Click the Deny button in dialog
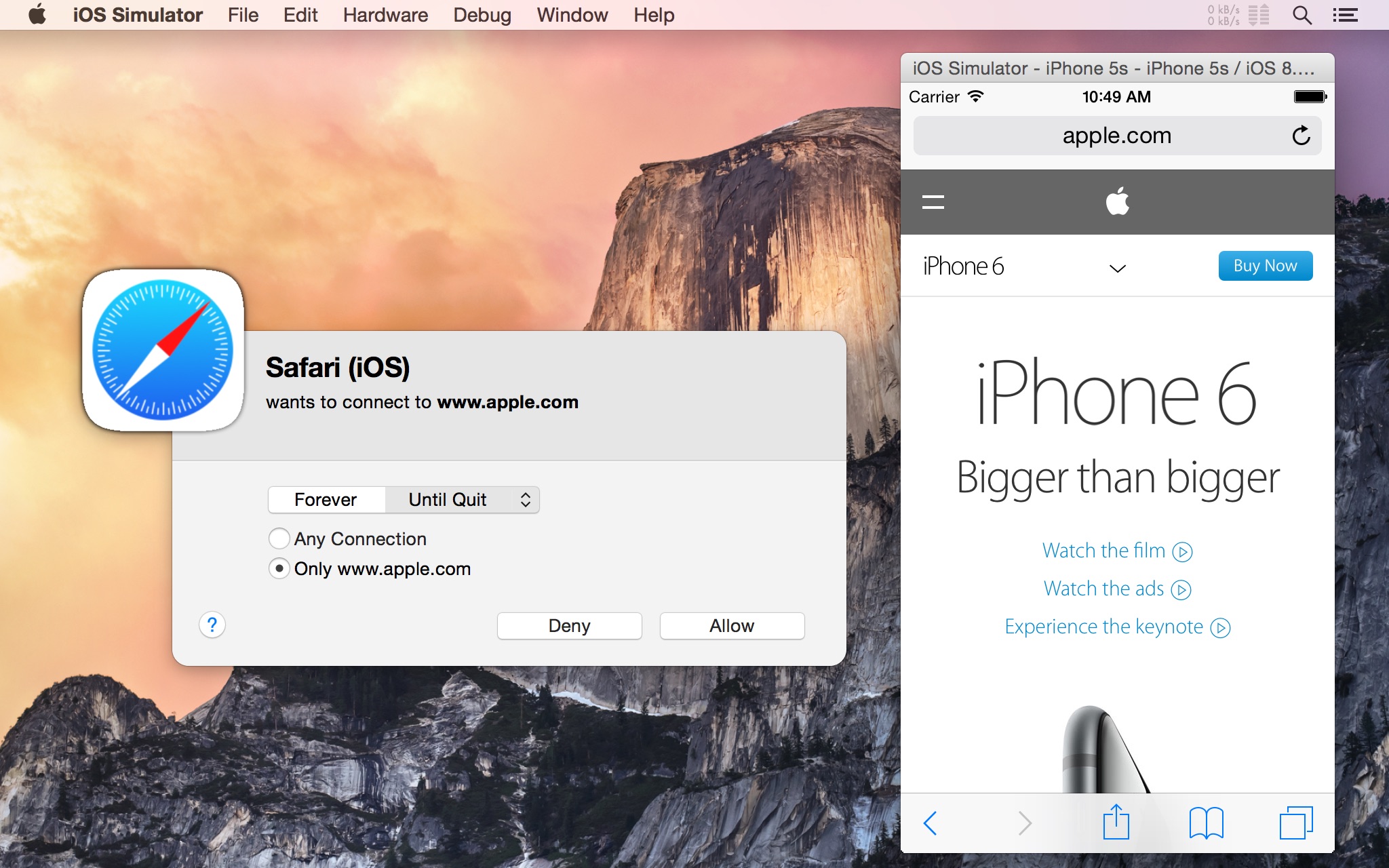The height and width of the screenshot is (868, 1389). pos(568,625)
